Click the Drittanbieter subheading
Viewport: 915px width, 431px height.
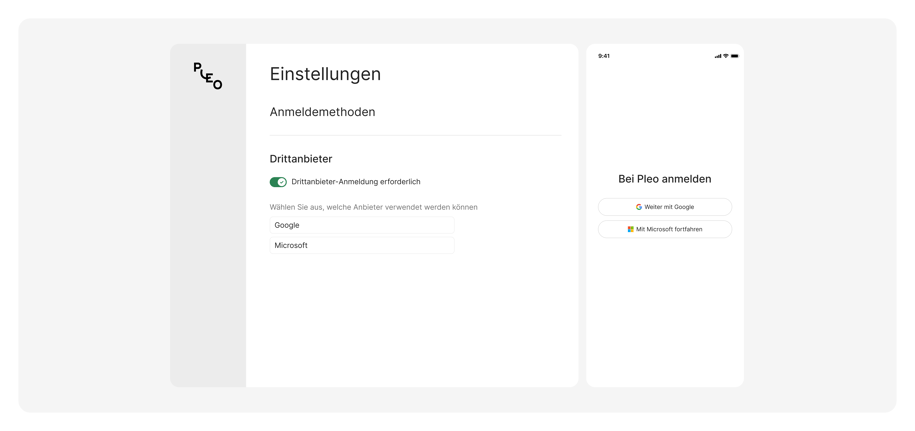pos(301,159)
